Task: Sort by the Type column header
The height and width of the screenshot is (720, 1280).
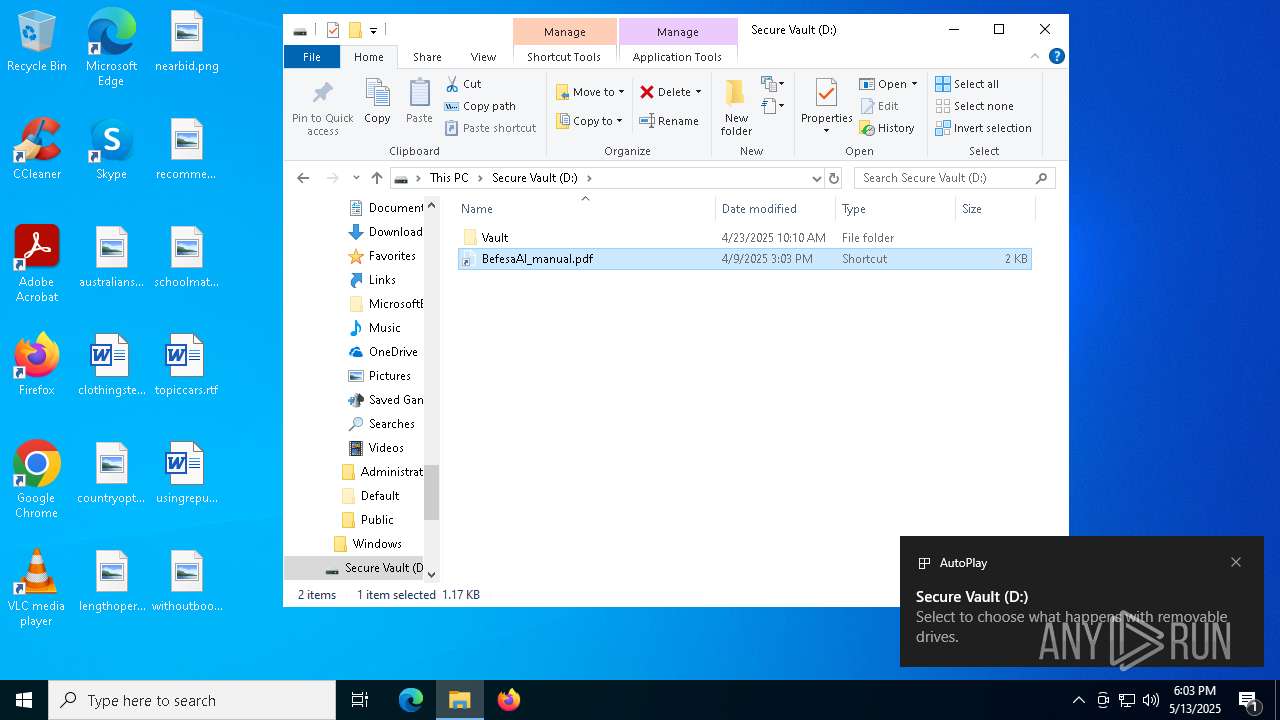Action: (x=896, y=208)
